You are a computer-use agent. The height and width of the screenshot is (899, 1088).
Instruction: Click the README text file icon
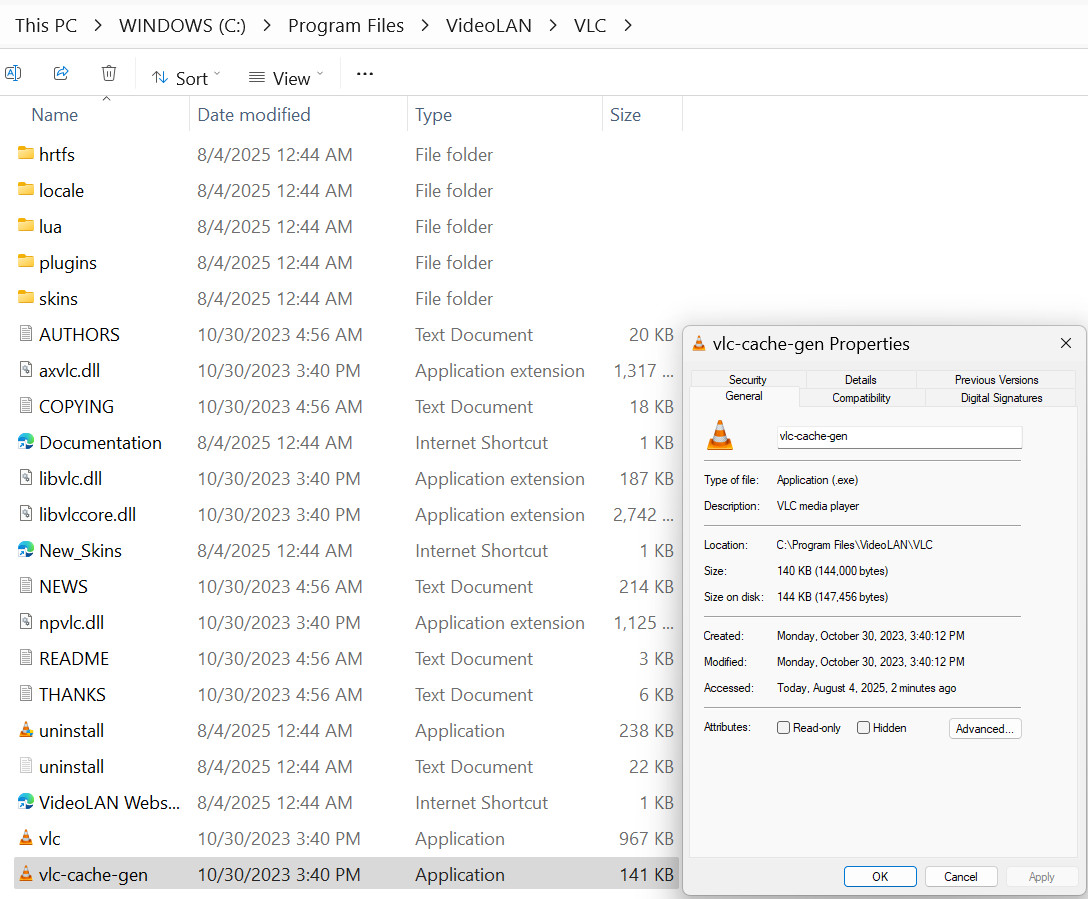point(26,658)
